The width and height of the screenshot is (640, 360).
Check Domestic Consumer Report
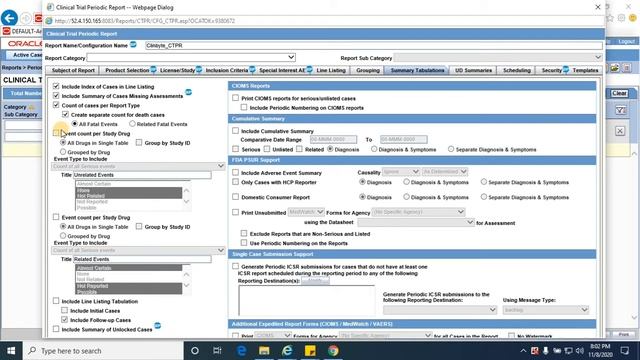[x=236, y=197]
